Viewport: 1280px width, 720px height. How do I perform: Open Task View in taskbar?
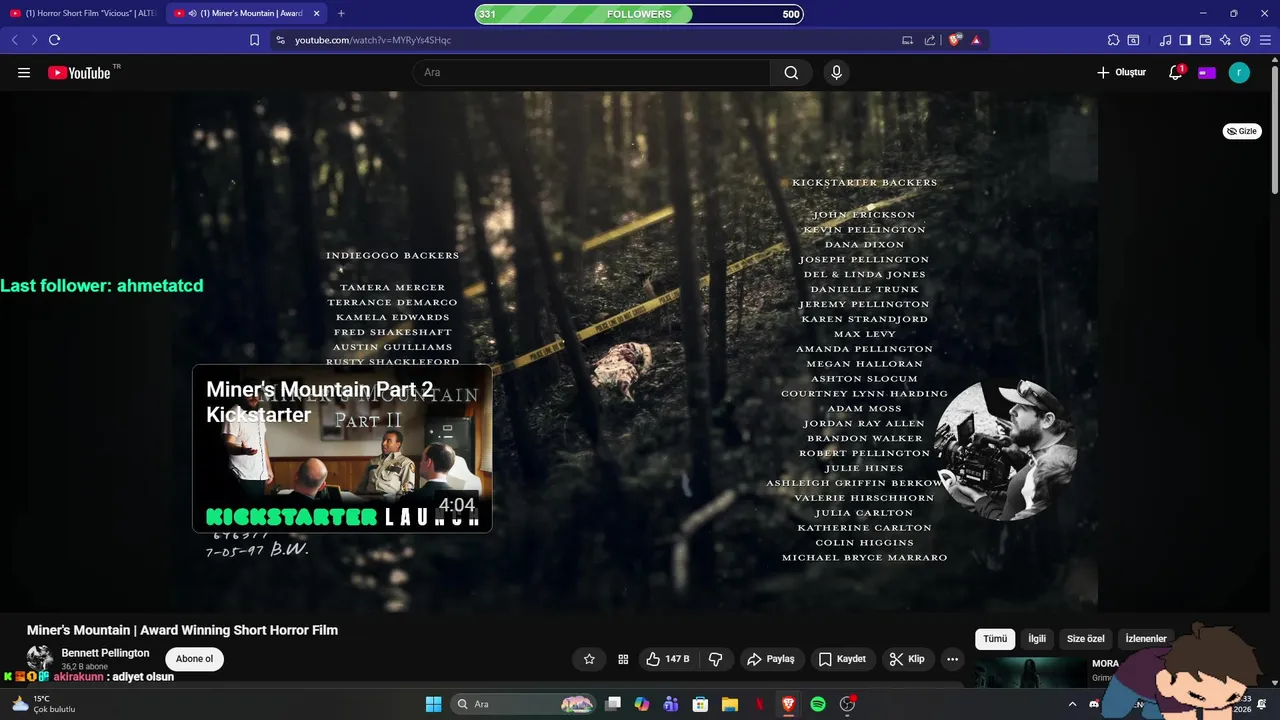613,704
